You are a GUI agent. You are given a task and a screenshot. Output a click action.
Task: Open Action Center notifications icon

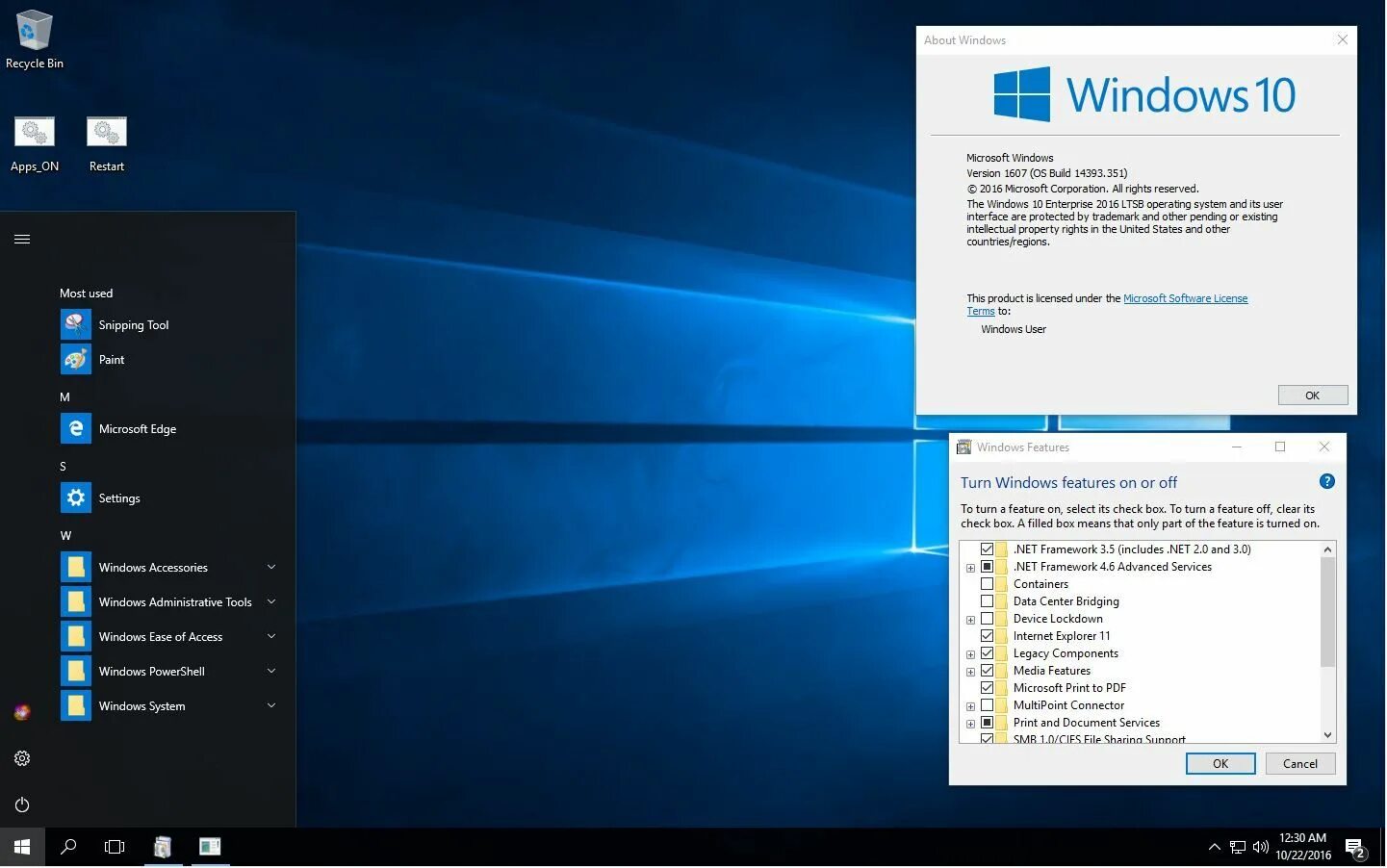point(1356,848)
